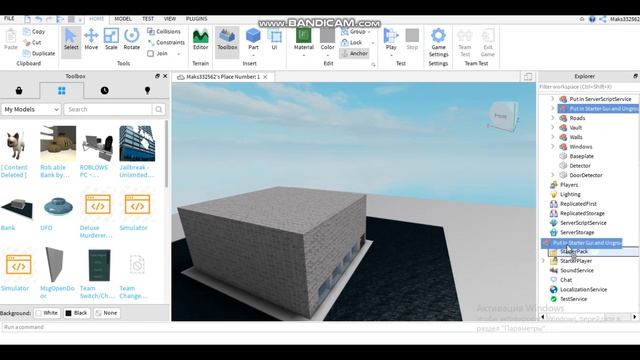Toggle Constraints in Tools group
Viewport: 640px width, 360px height.
[166, 42]
